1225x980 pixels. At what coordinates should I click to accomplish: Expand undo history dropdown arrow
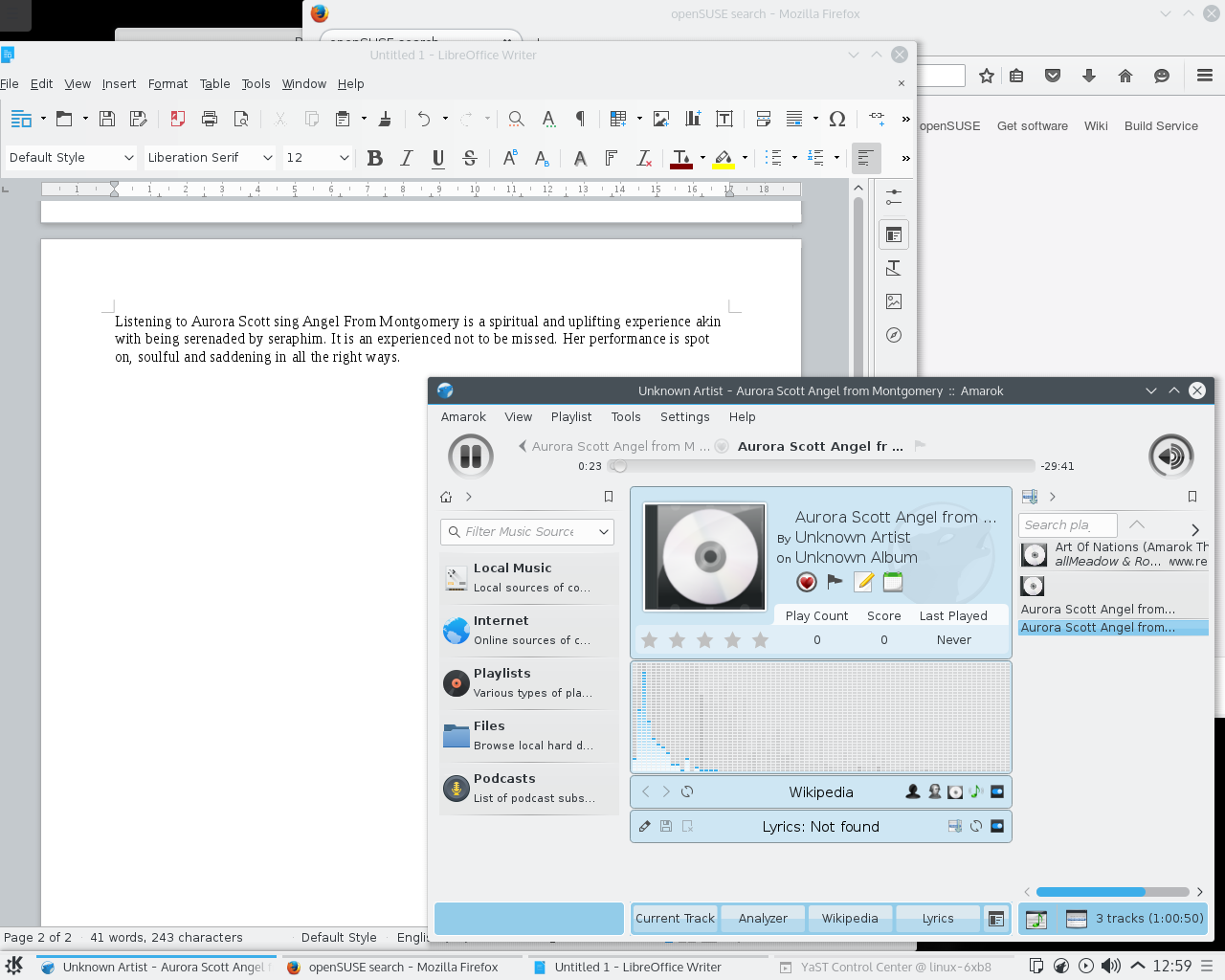(x=445, y=119)
